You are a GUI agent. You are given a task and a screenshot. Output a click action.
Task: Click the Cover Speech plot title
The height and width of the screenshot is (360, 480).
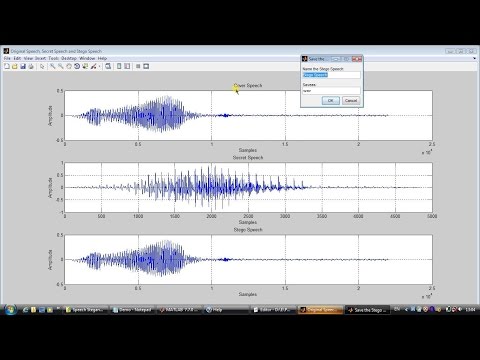pyautogui.click(x=248, y=85)
